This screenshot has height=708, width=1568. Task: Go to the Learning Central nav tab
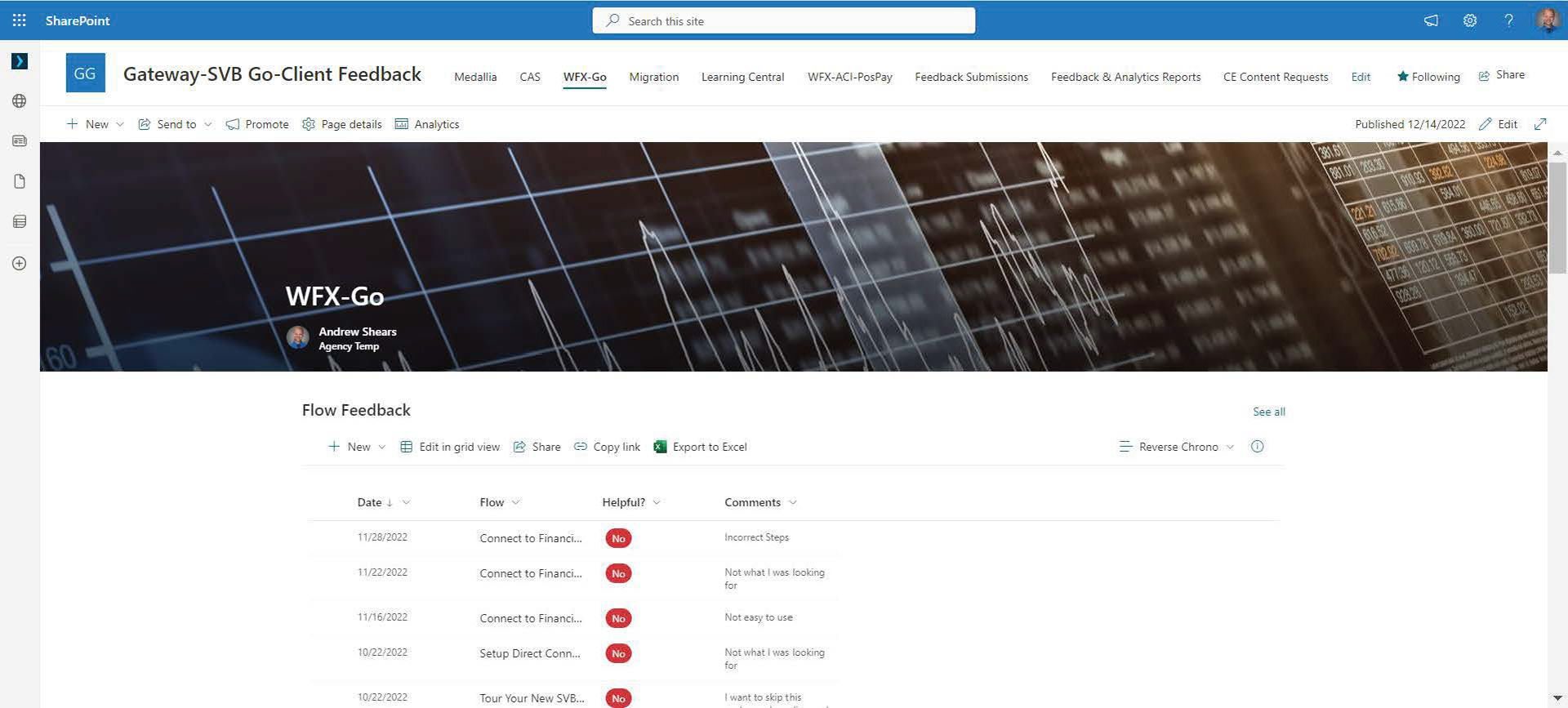tap(743, 77)
